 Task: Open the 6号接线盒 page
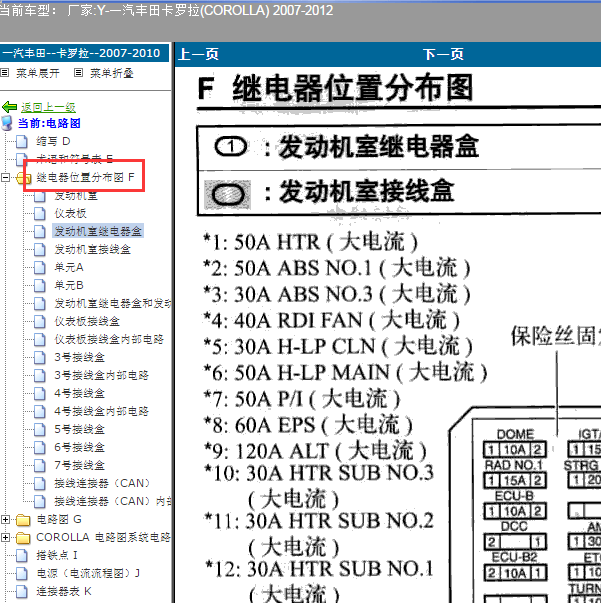pos(80,447)
